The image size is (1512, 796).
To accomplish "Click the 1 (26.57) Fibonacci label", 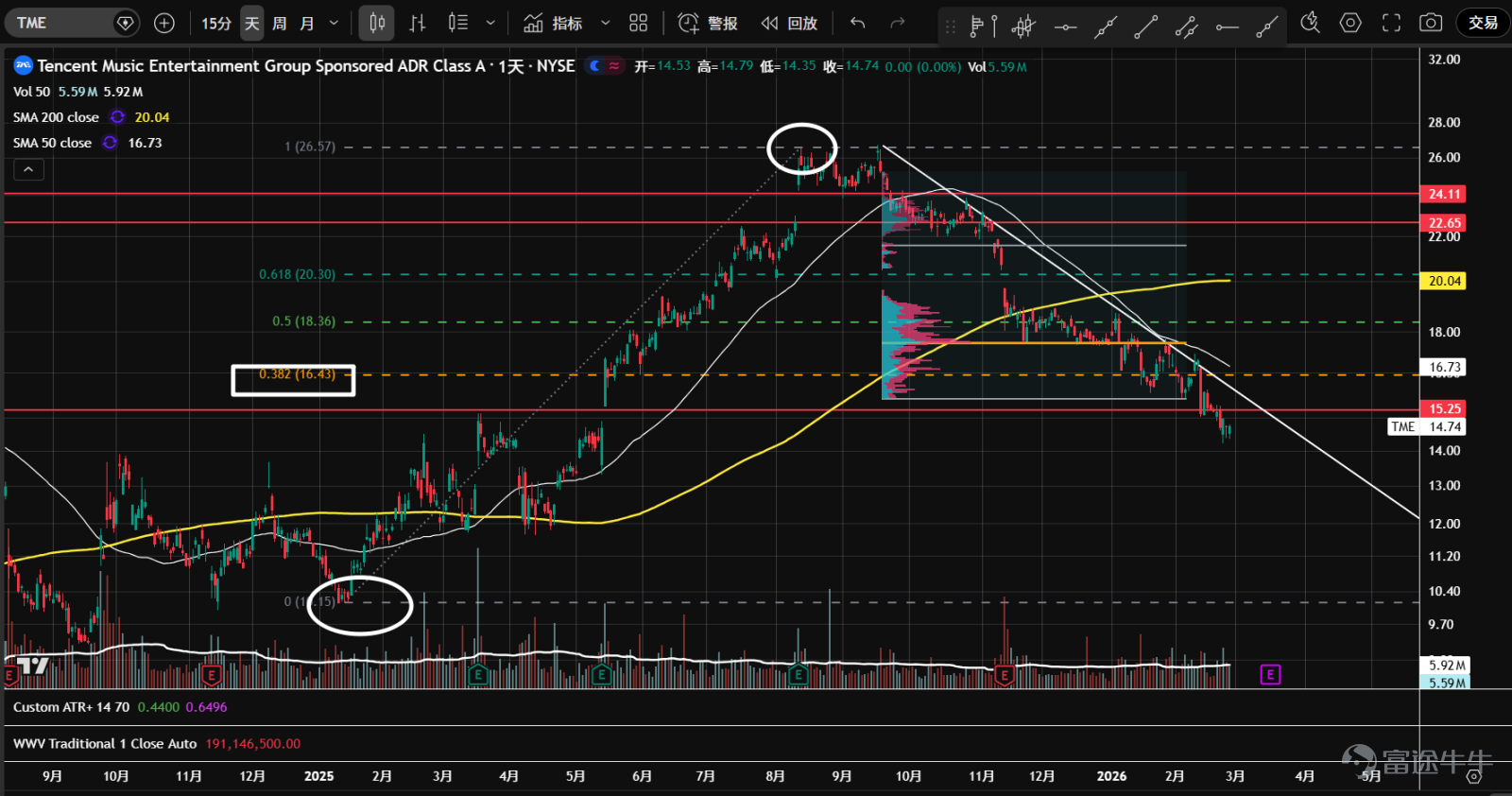I will (x=310, y=147).
